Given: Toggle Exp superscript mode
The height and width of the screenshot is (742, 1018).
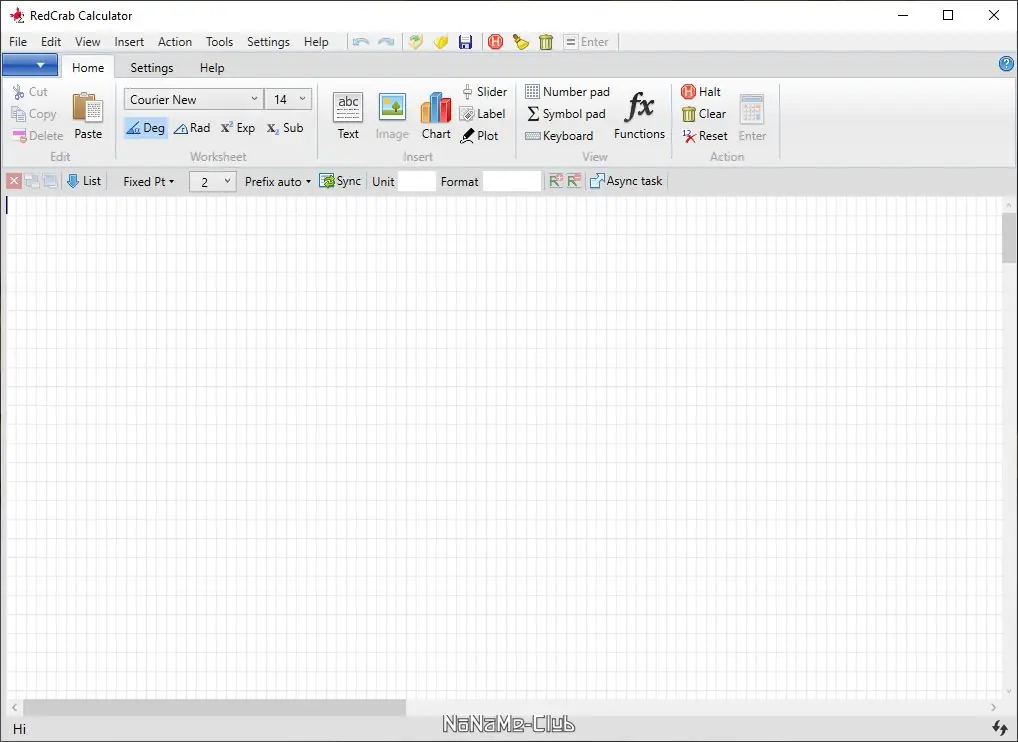Looking at the screenshot, I should pos(238,128).
